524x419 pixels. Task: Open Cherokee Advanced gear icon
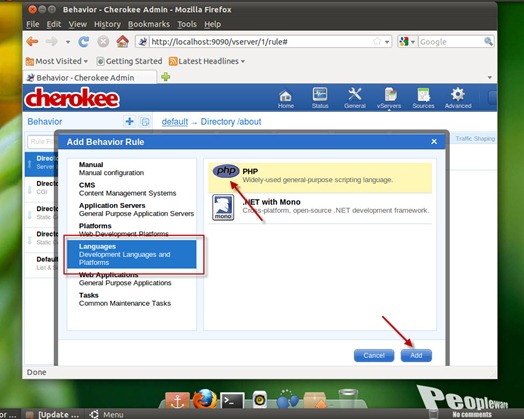[458, 98]
